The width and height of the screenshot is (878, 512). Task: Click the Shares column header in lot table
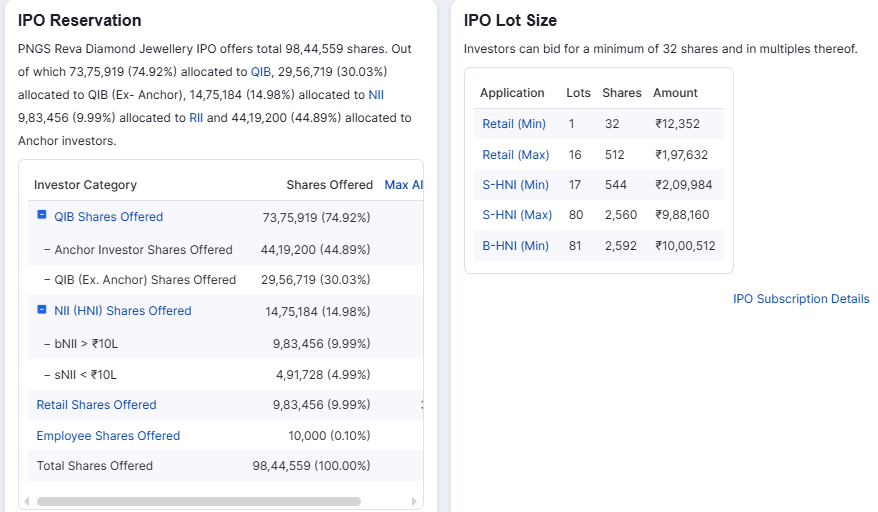(x=622, y=93)
